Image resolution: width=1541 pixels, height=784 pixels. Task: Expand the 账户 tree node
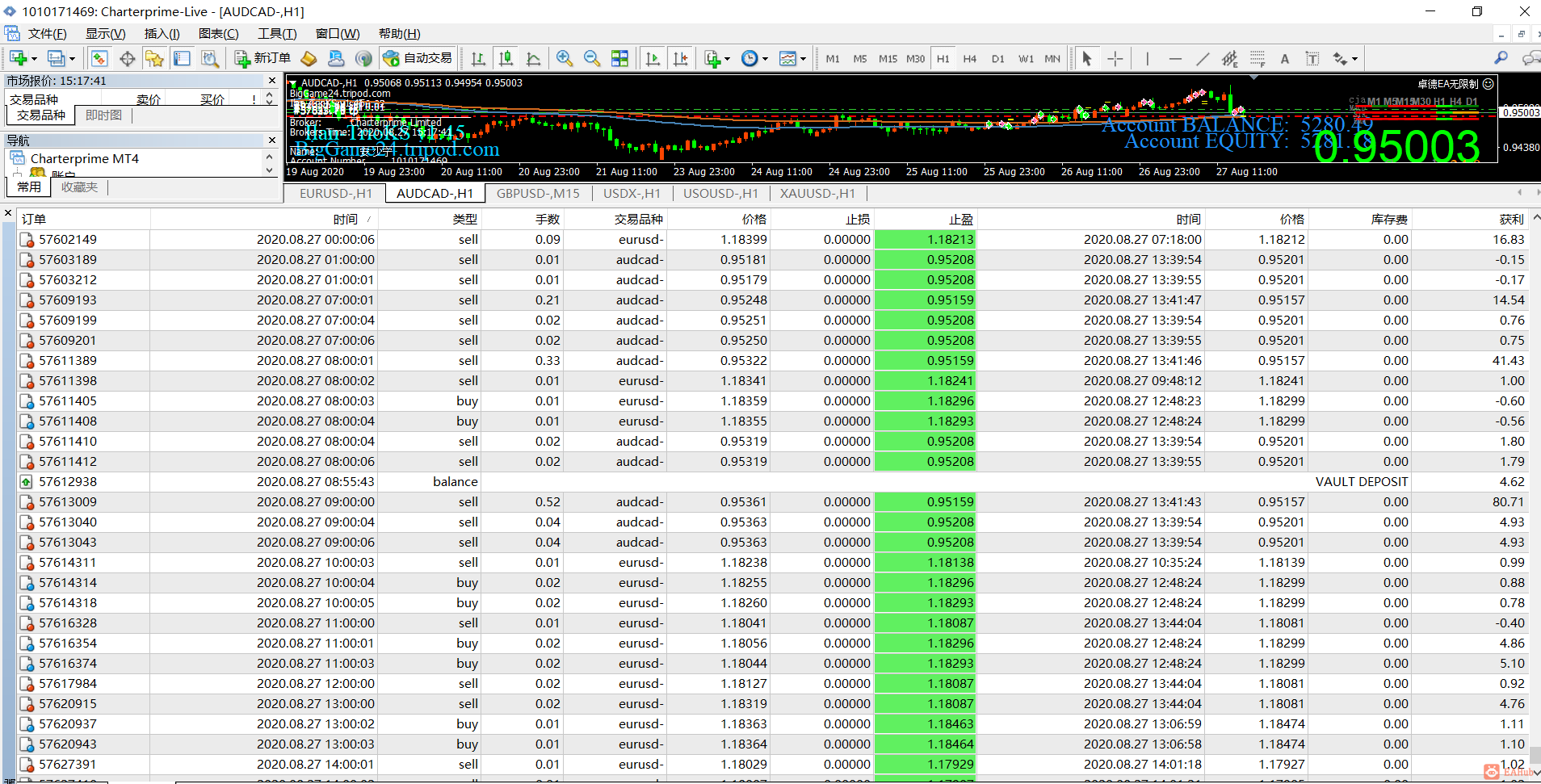17,174
